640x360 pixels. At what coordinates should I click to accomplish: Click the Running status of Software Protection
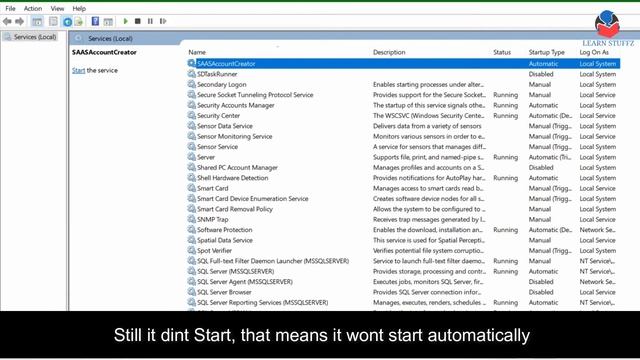tap(505, 230)
